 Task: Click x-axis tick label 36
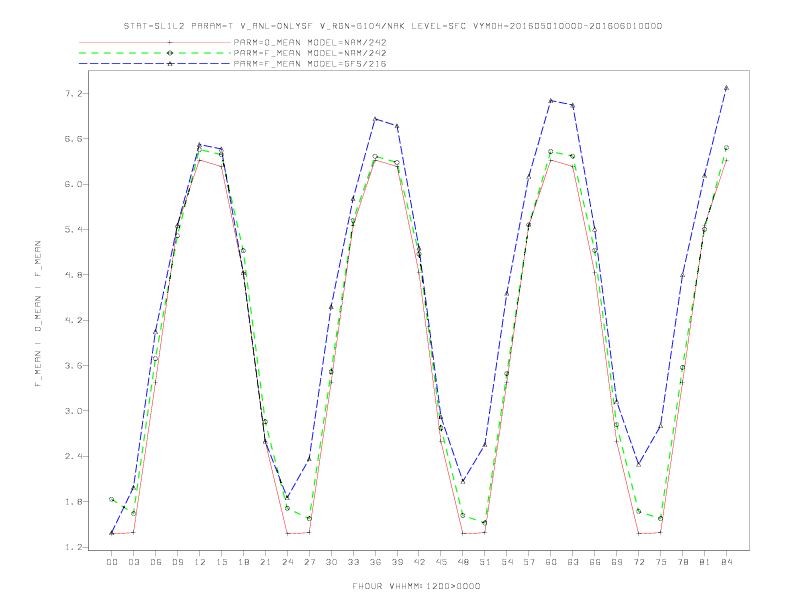coord(375,562)
